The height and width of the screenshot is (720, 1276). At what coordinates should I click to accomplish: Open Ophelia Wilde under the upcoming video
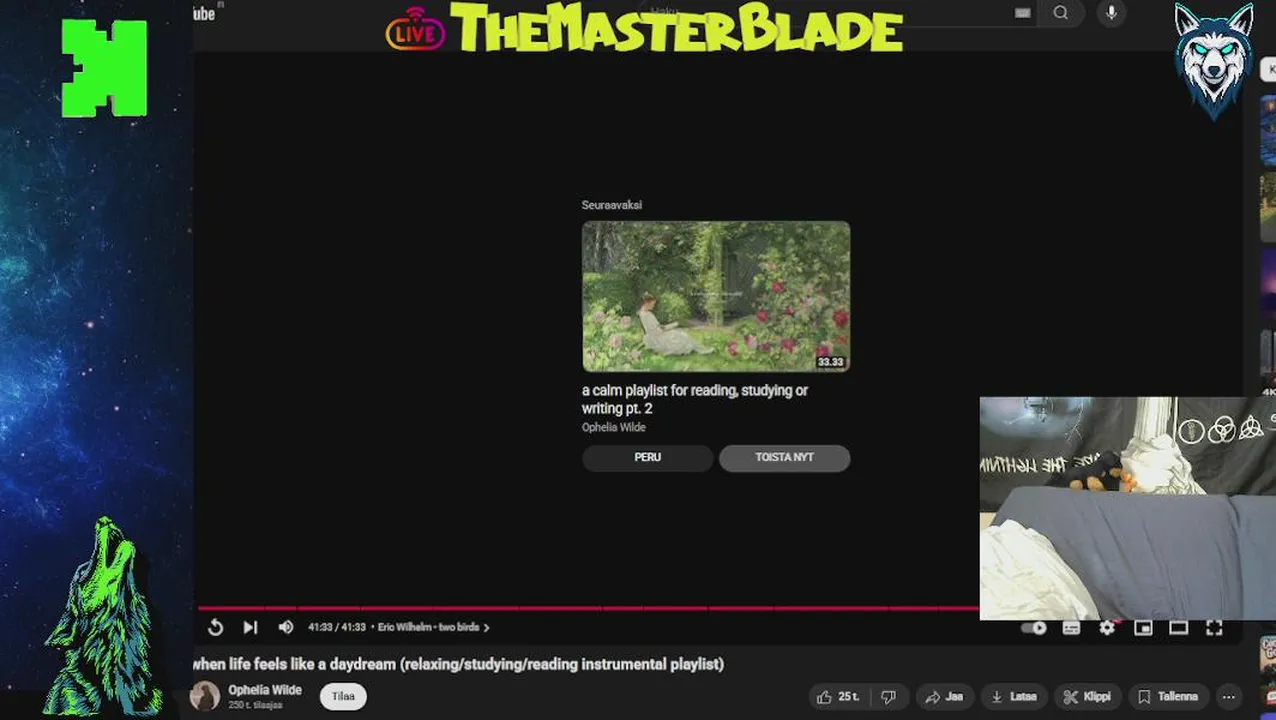[614, 427]
